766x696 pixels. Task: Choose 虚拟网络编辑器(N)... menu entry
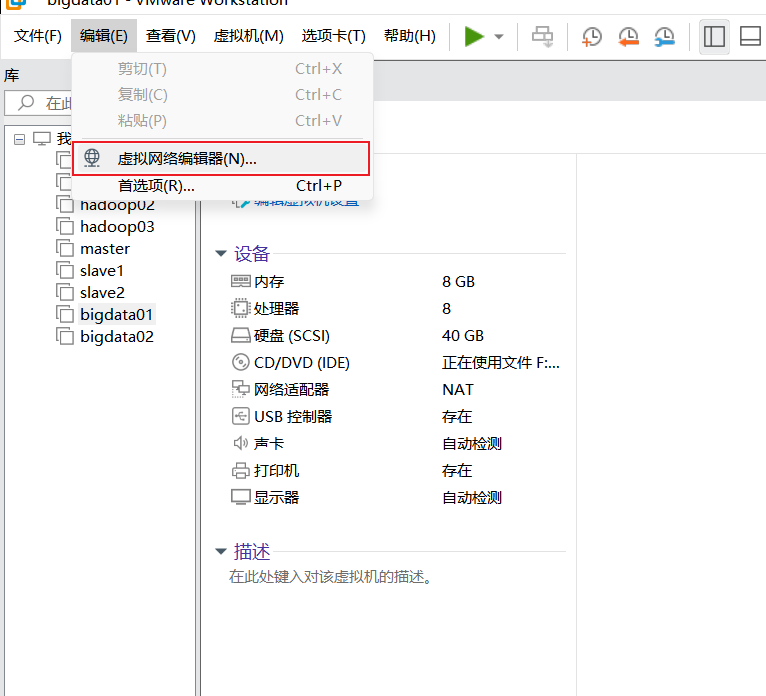point(221,158)
